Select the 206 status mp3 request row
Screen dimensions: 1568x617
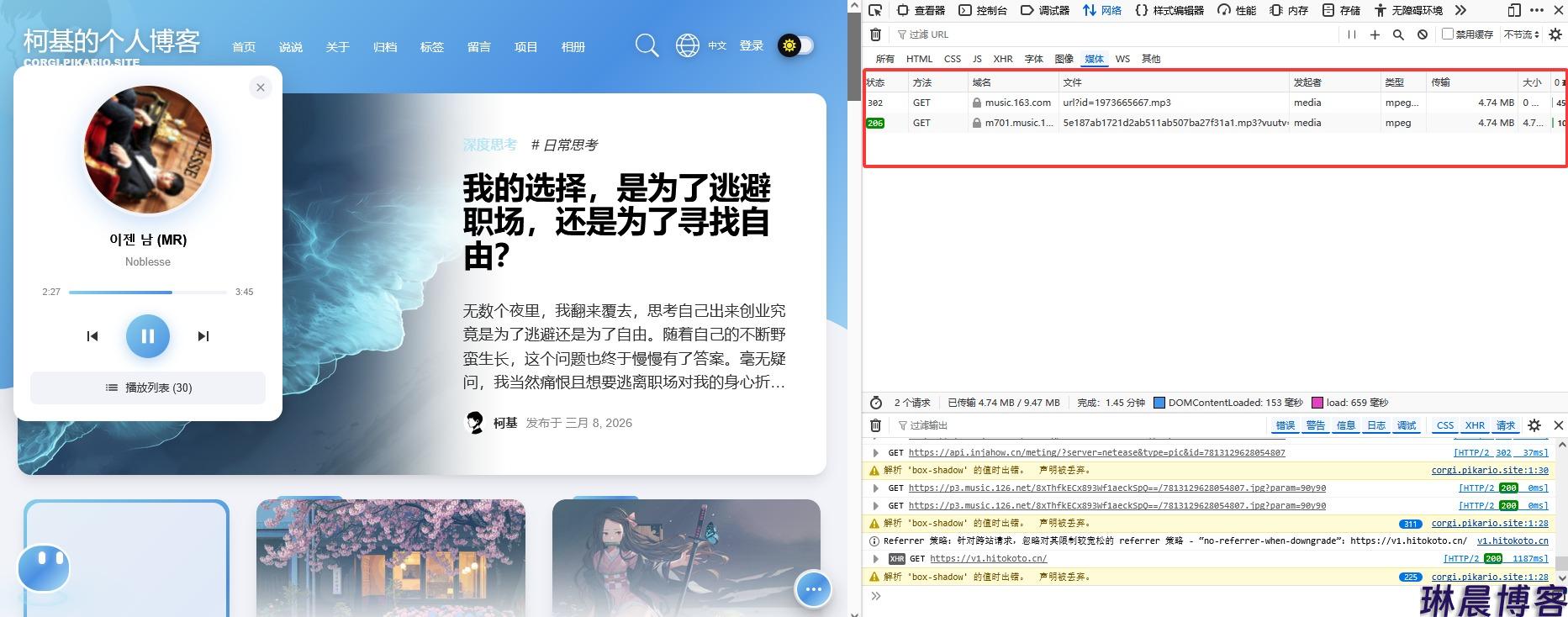pyautogui.click(x=1215, y=123)
